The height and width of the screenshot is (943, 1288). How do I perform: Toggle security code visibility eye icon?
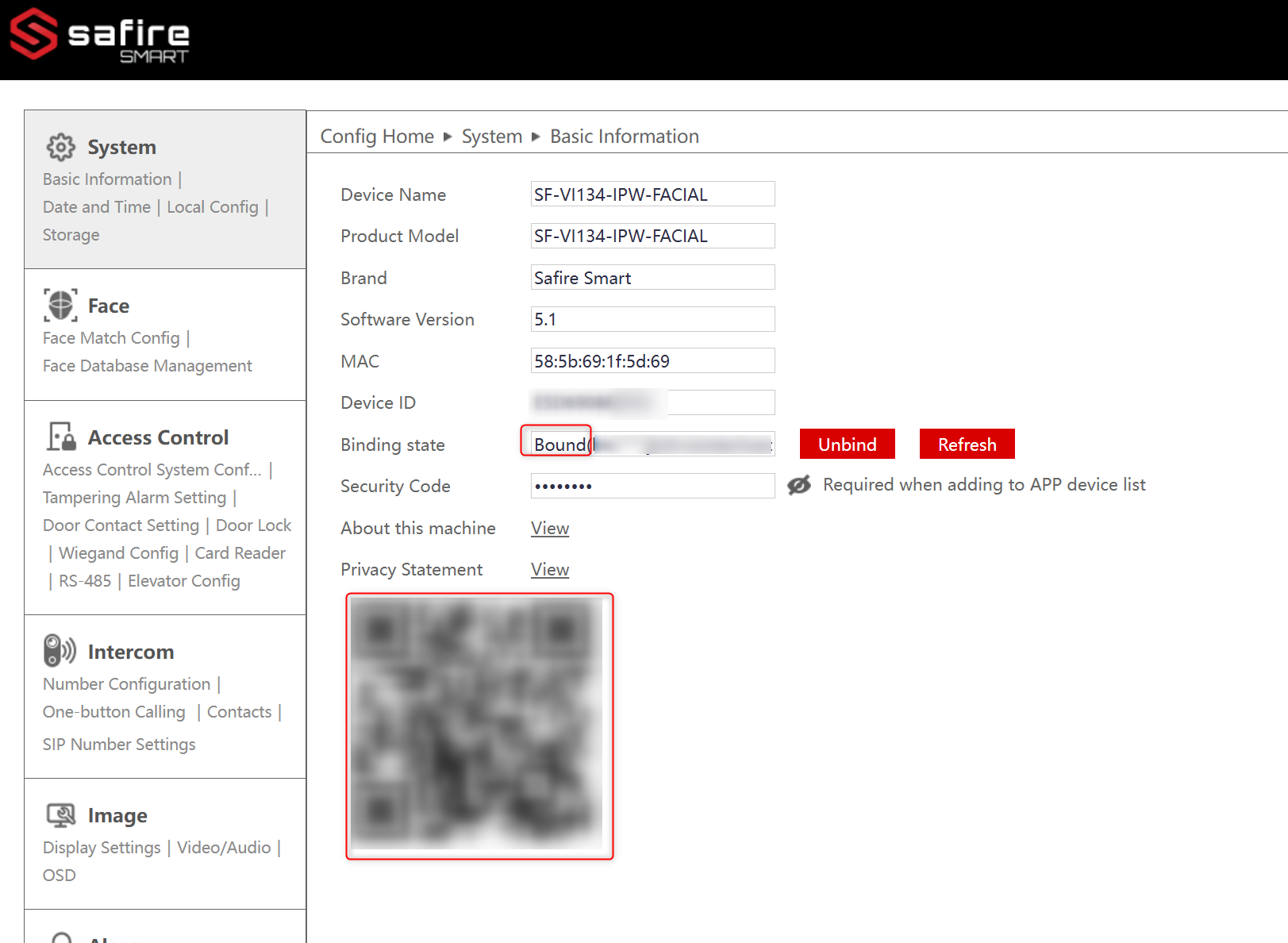799,485
